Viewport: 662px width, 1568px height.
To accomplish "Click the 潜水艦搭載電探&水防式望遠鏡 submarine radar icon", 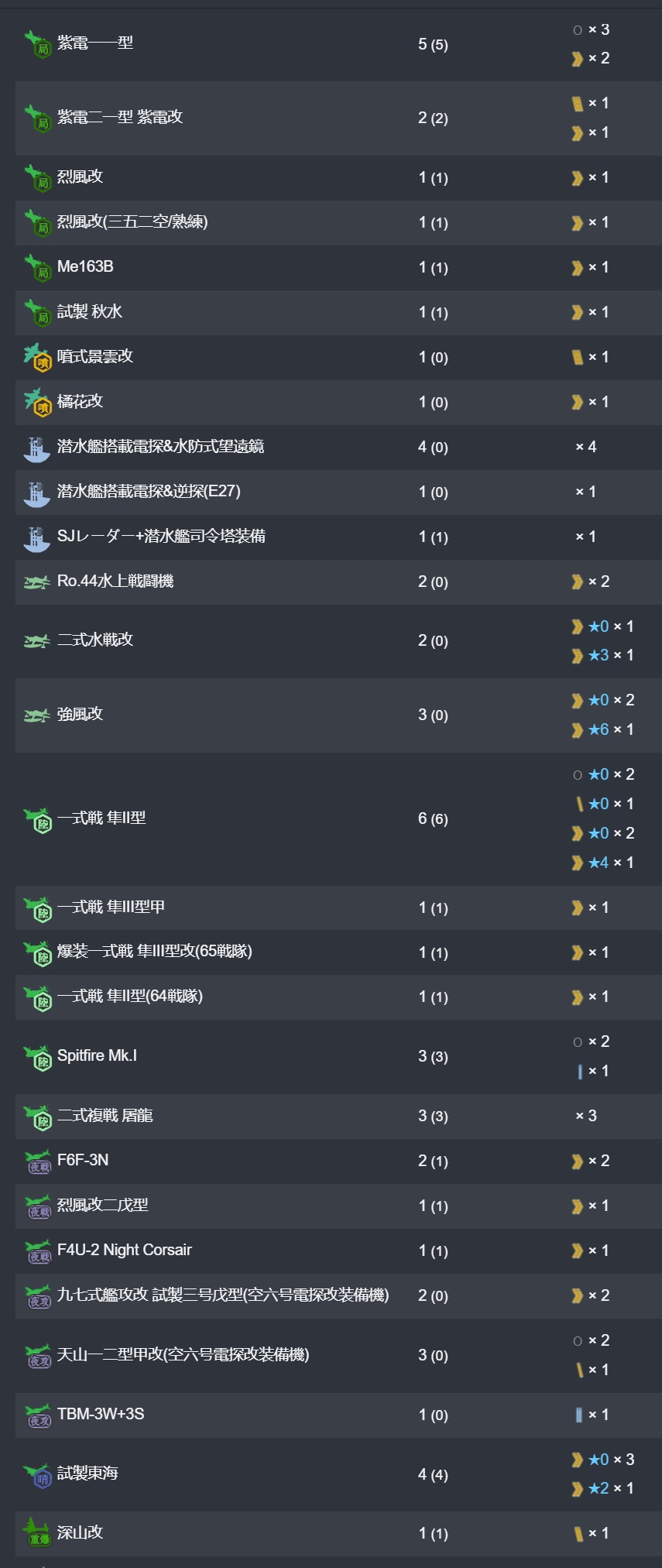I will pyautogui.click(x=37, y=448).
